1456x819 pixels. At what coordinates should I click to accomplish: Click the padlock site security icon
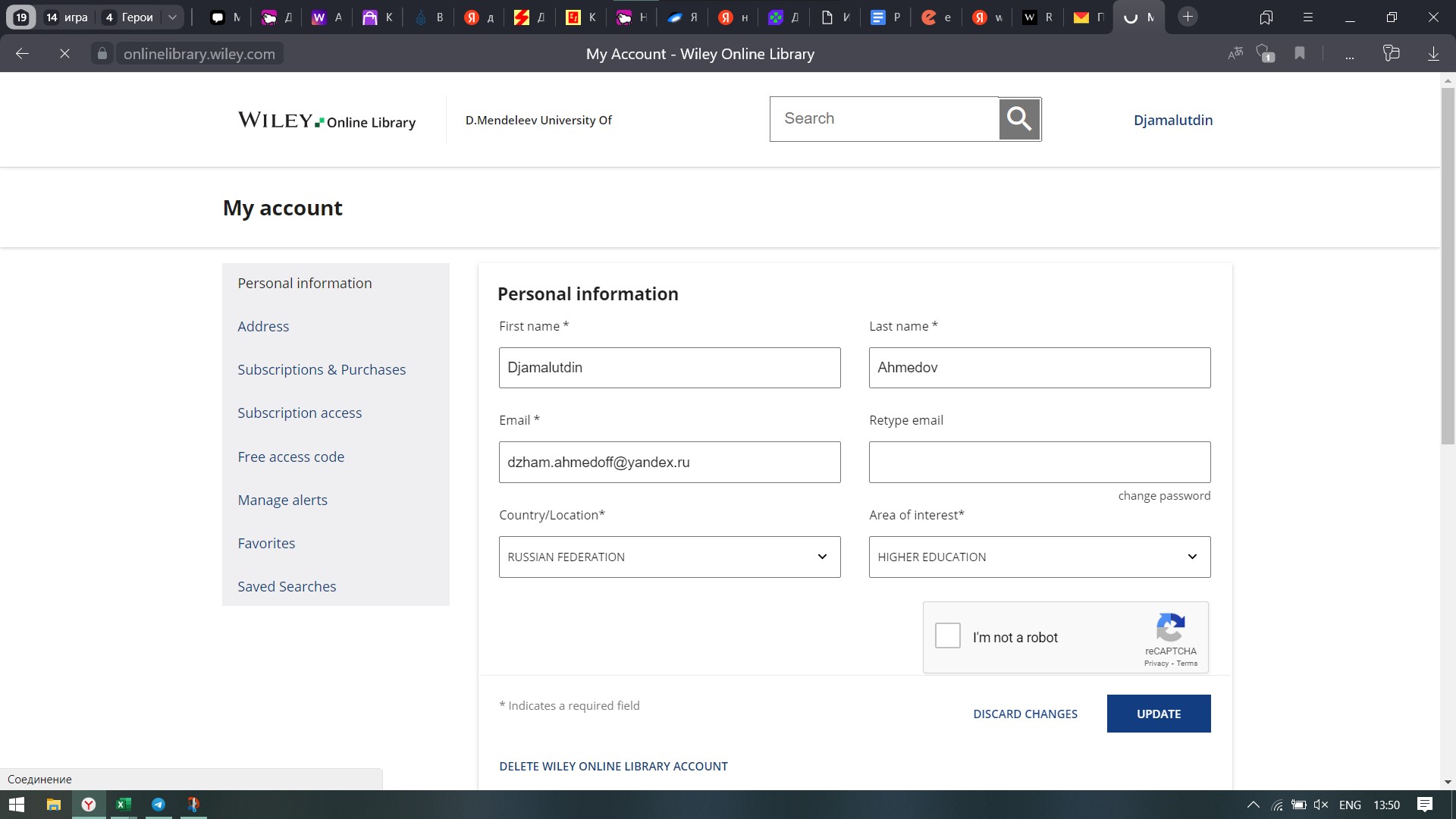click(x=102, y=54)
